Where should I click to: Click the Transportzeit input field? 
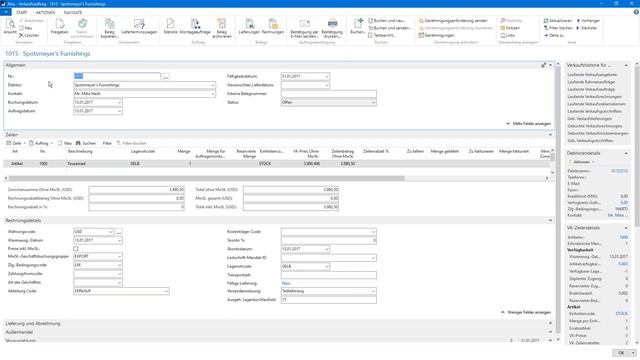click(329, 275)
